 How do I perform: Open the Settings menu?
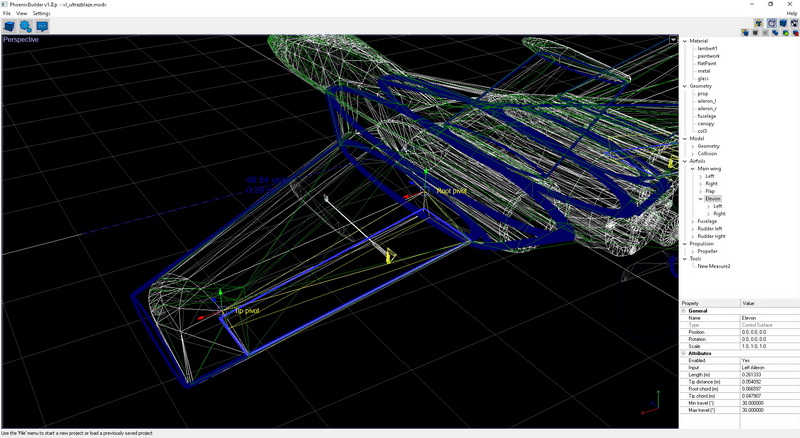click(41, 13)
